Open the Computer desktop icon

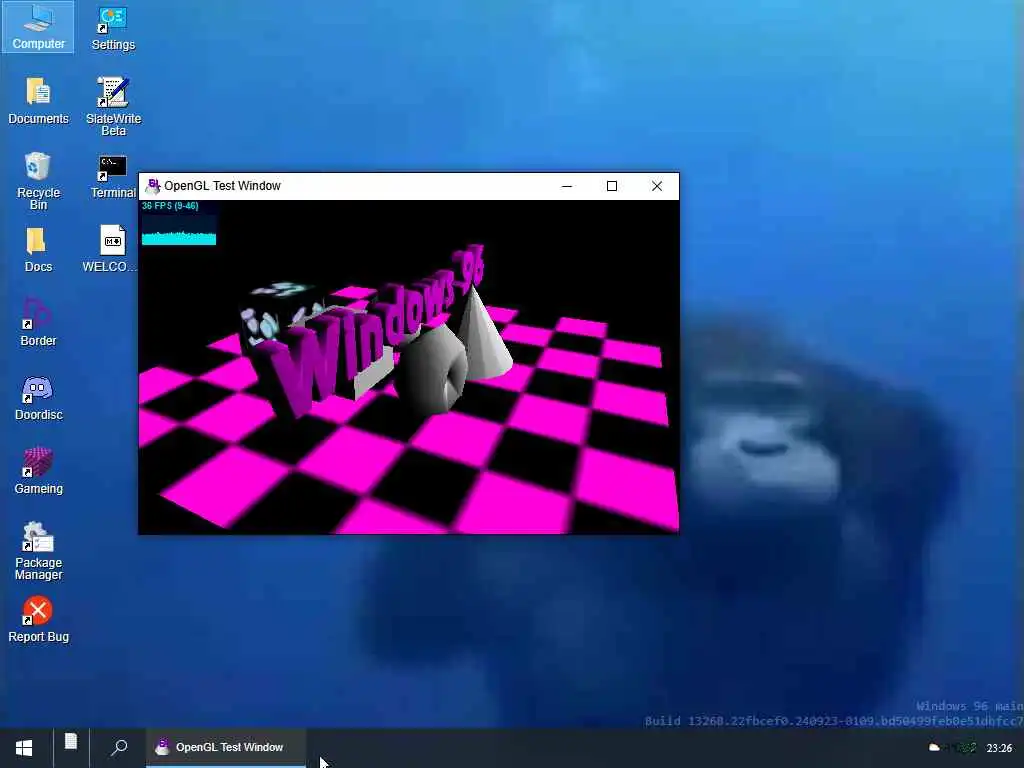tap(38, 27)
